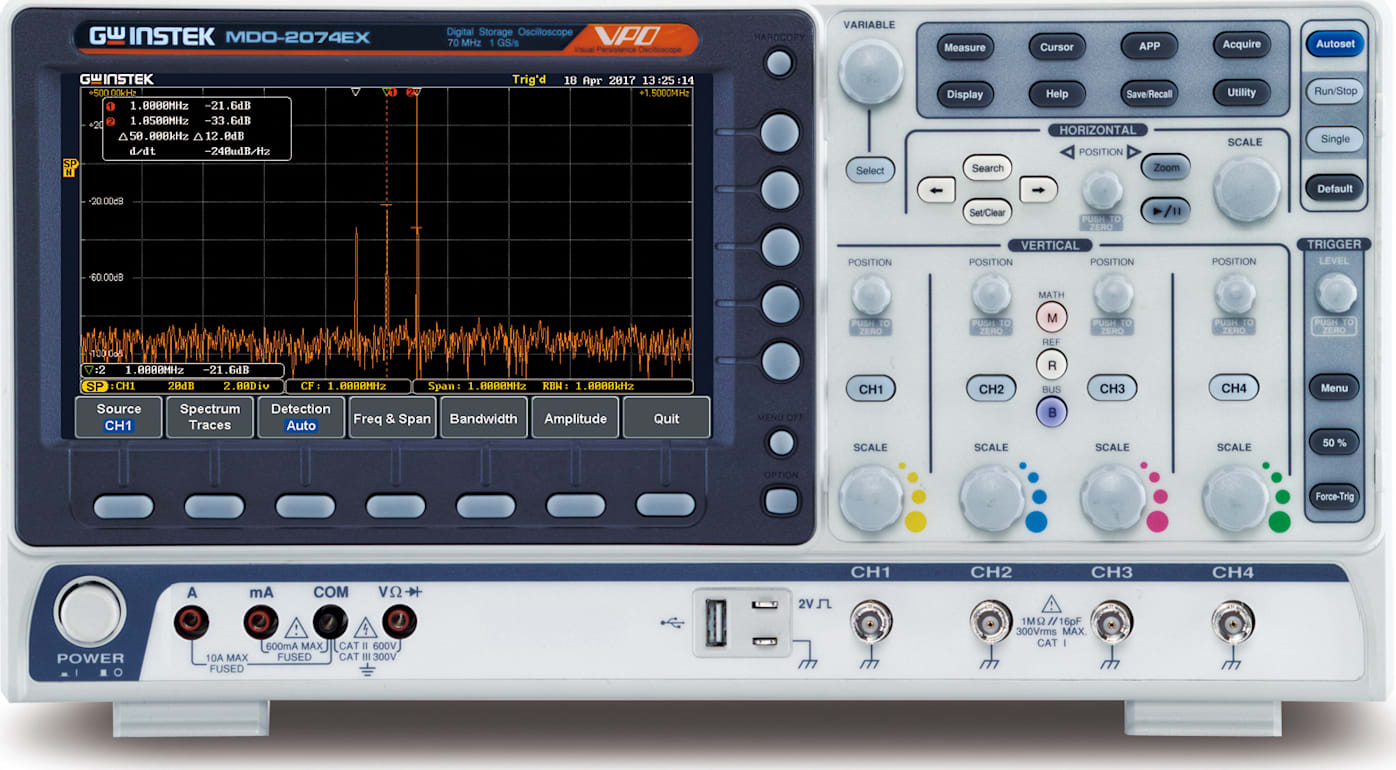Toggle a search mark with Set/Clear
Viewport: 1396px width, 770px height.
[987, 212]
